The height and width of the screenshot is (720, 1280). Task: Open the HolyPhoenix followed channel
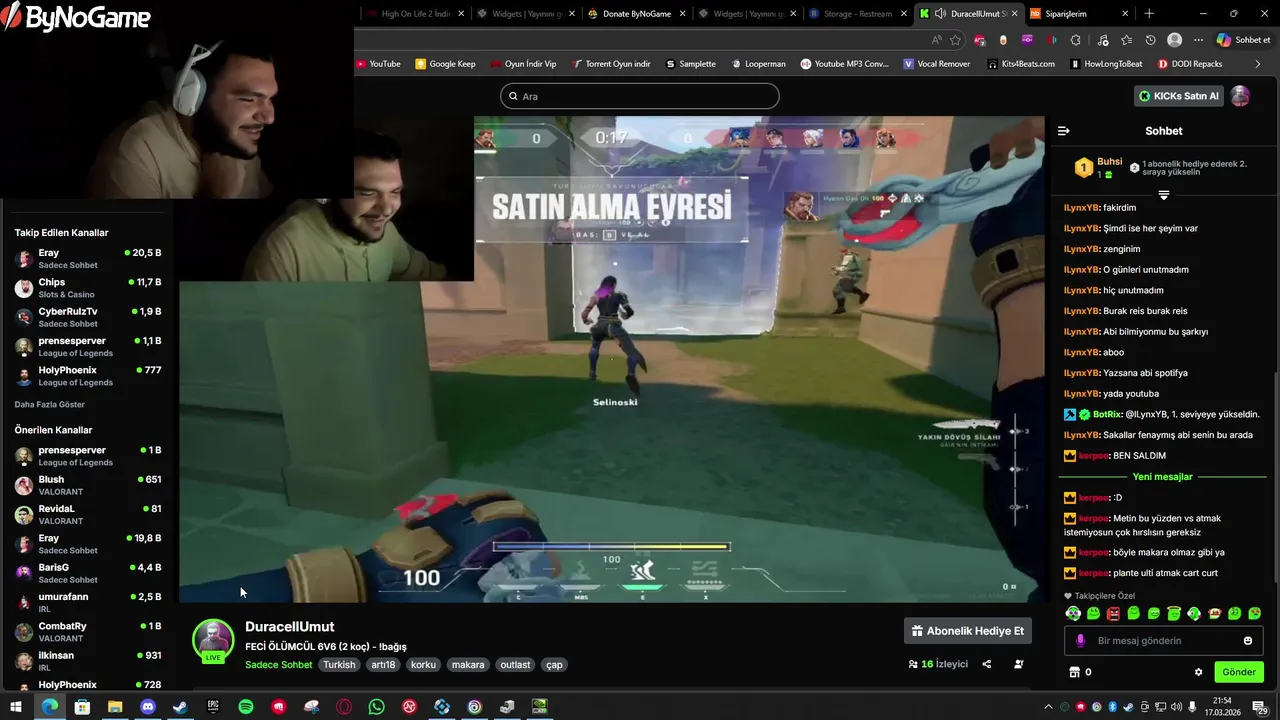click(x=88, y=376)
